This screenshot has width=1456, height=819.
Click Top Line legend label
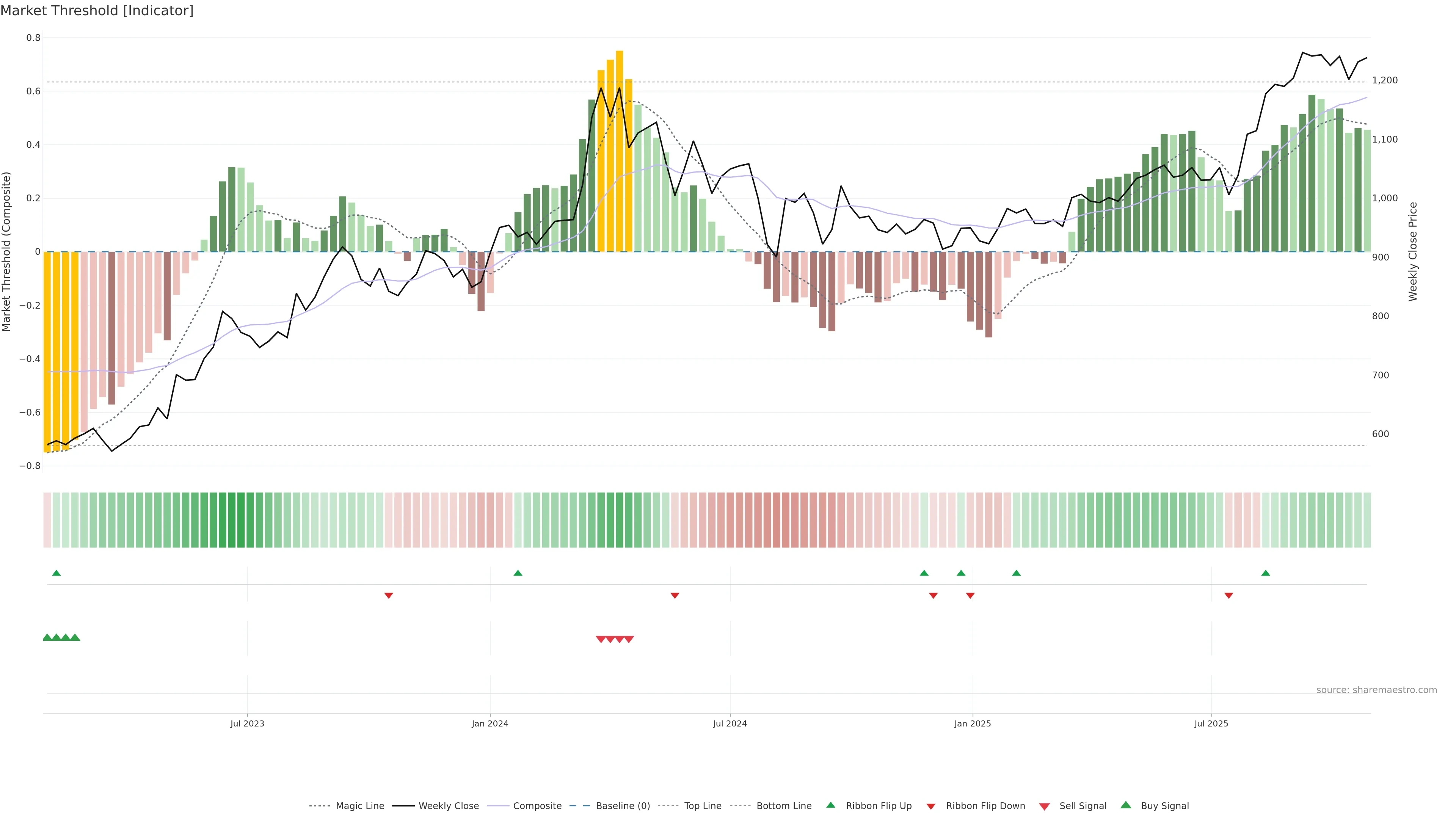coord(703,806)
